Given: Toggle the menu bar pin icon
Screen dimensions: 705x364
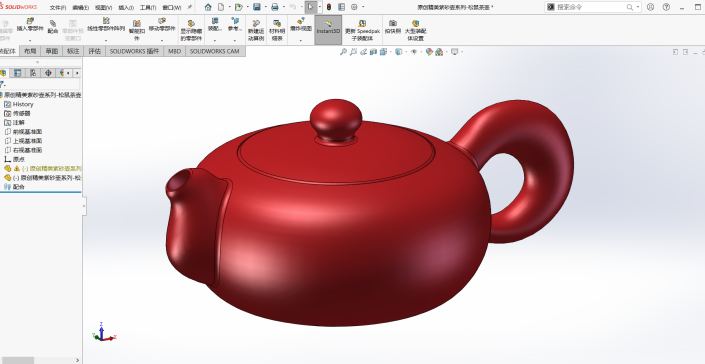Looking at the screenshot, I should click(189, 7).
